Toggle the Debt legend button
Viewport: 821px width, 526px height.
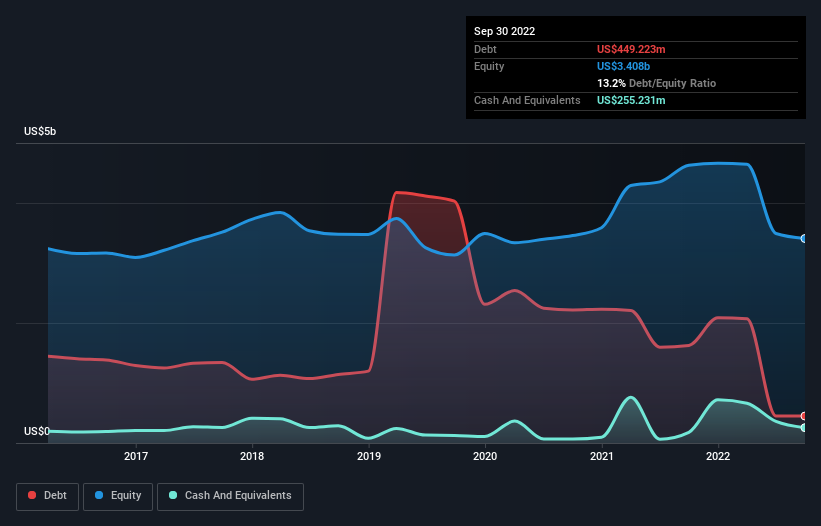[48, 496]
